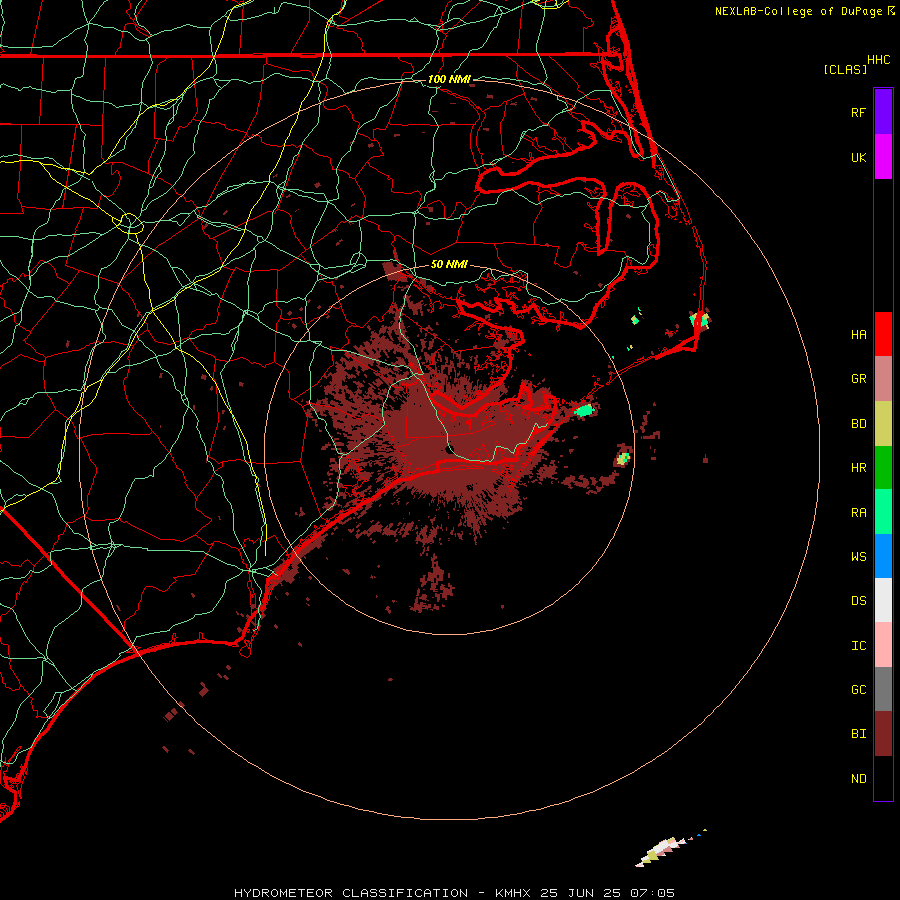Click the HA legend label

[858, 334]
